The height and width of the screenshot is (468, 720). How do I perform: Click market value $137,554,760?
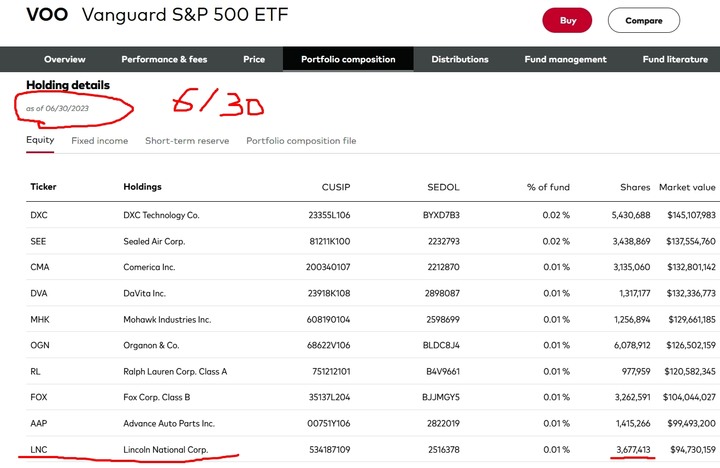pyautogui.click(x=691, y=241)
